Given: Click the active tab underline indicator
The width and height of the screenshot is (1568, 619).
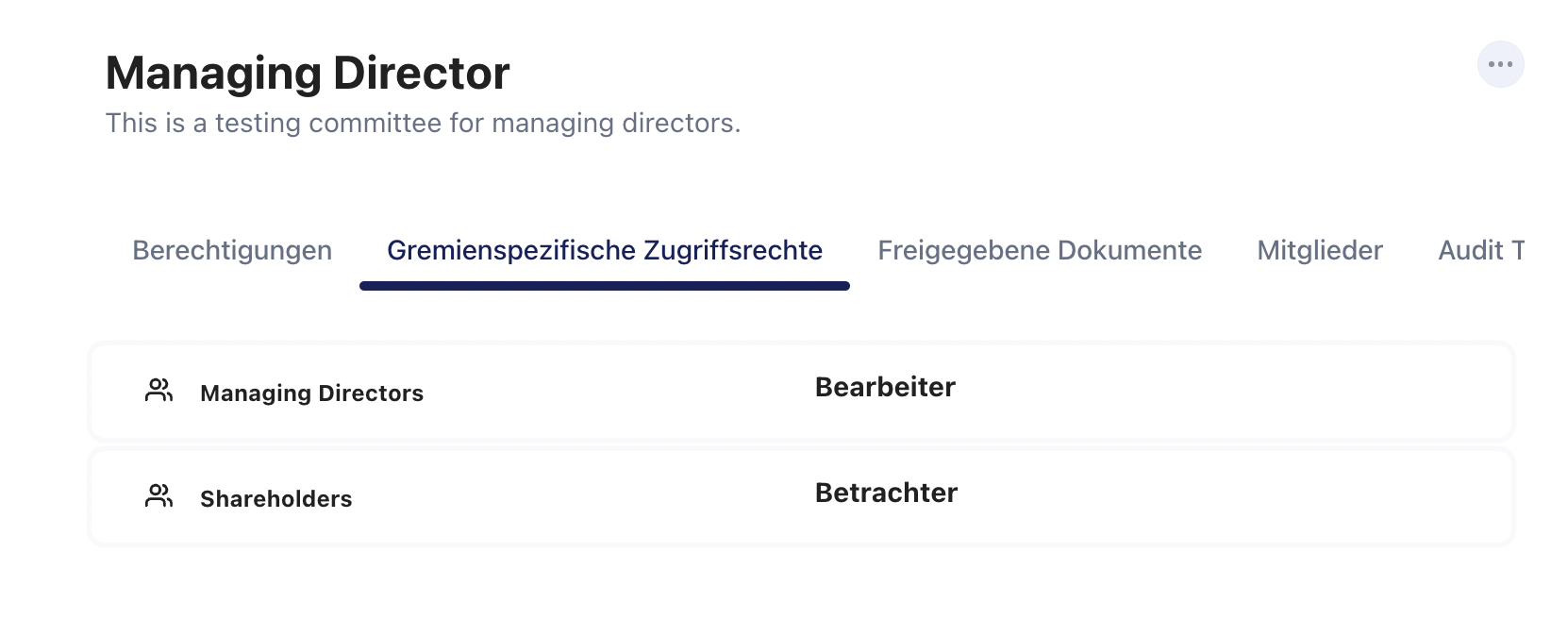Looking at the screenshot, I should 605,286.
